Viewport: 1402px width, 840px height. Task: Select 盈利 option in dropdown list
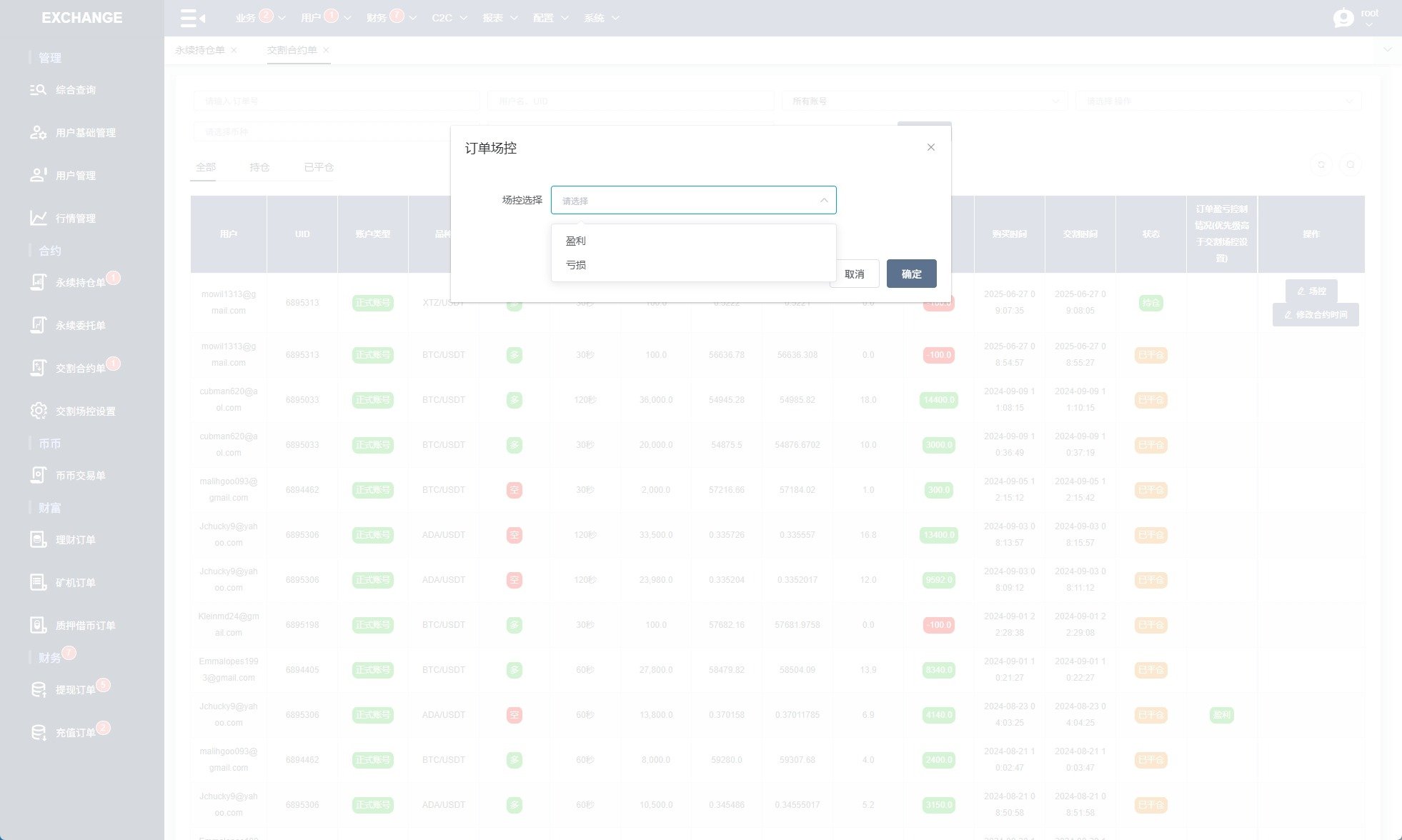pyautogui.click(x=576, y=241)
